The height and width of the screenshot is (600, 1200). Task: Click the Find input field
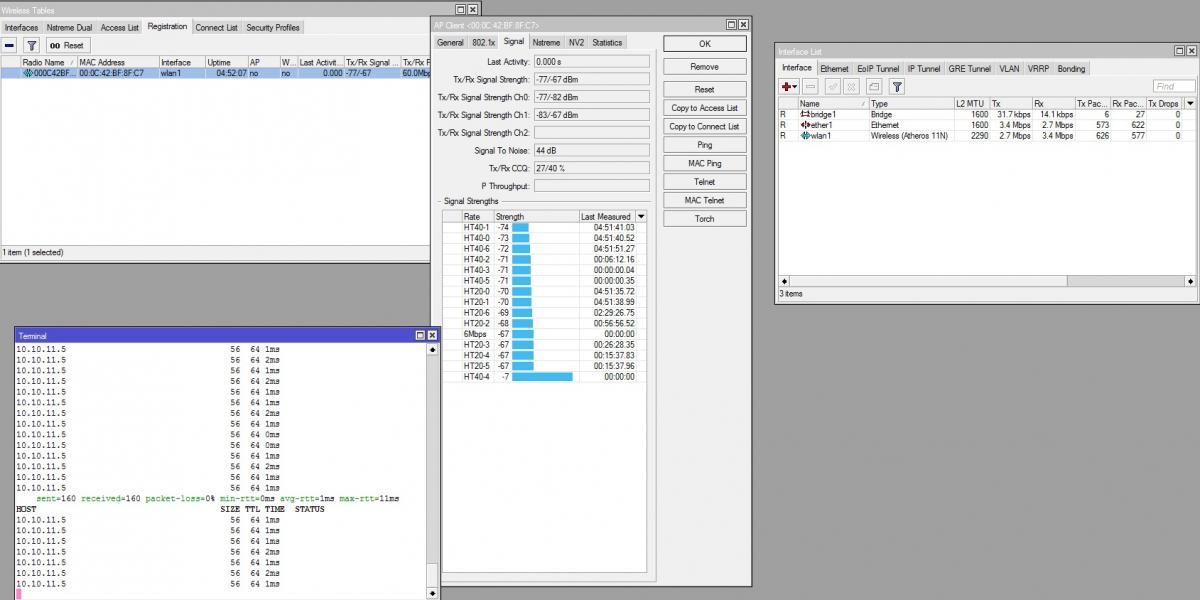tap(1174, 87)
